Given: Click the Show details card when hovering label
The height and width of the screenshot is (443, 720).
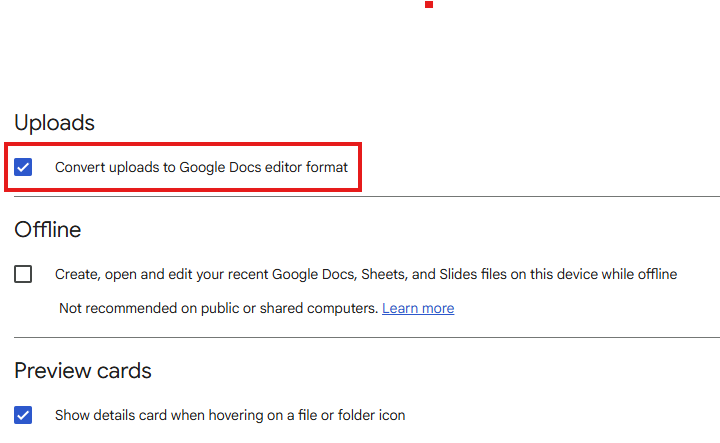Looking at the screenshot, I should [229, 414].
